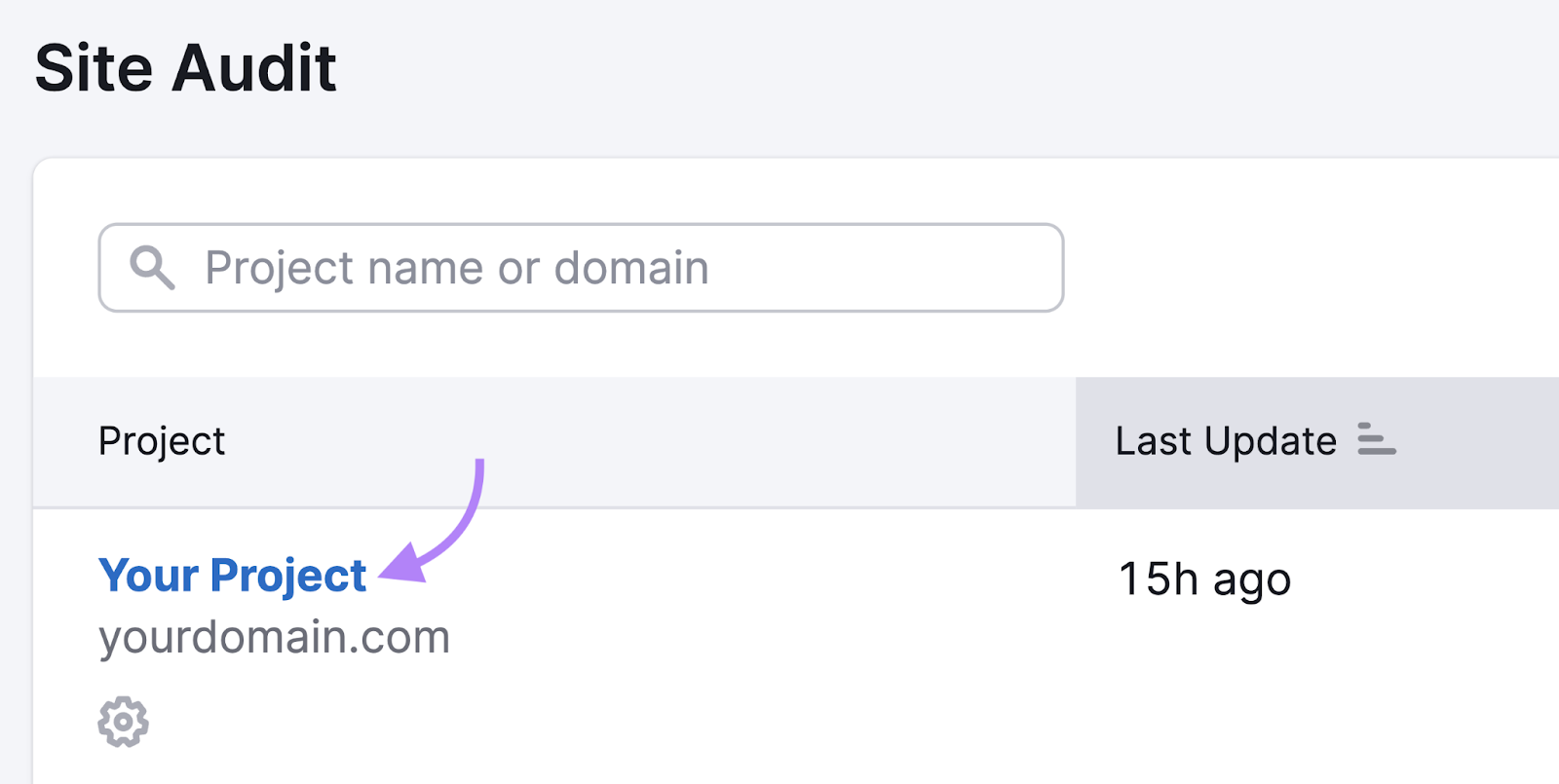This screenshot has width=1559, height=784.
Task: Click the sort icon beside Last Update
Action: (x=1377, y=439)
